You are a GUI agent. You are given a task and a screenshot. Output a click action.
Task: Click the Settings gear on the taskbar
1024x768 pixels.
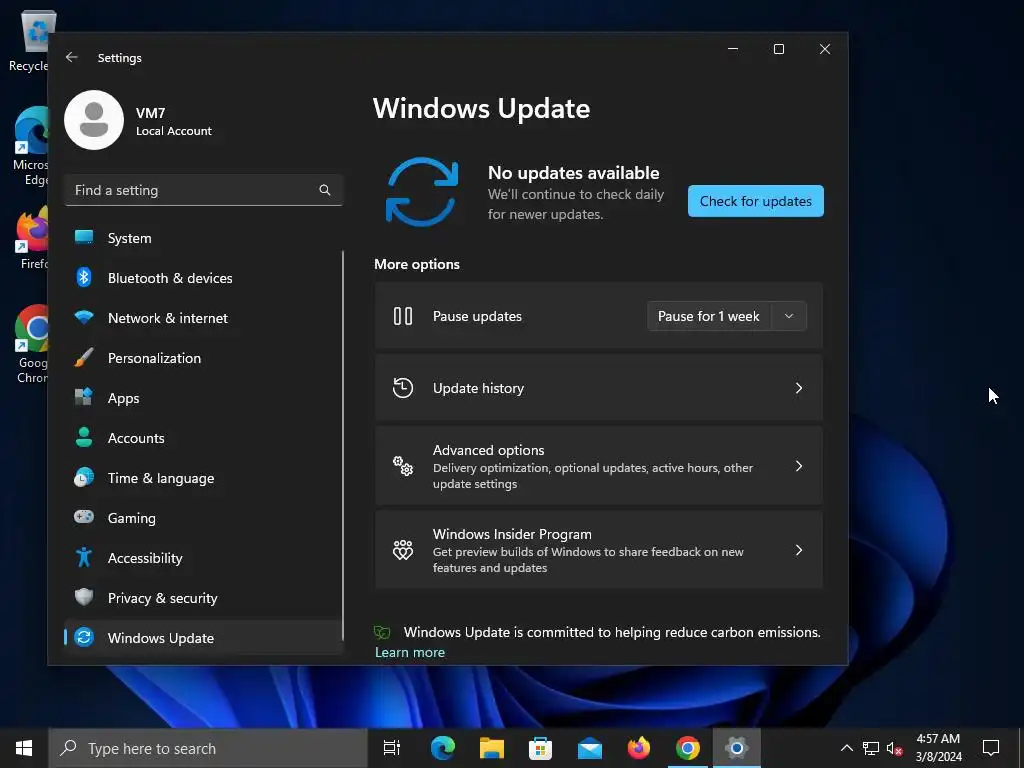[736, 748]
